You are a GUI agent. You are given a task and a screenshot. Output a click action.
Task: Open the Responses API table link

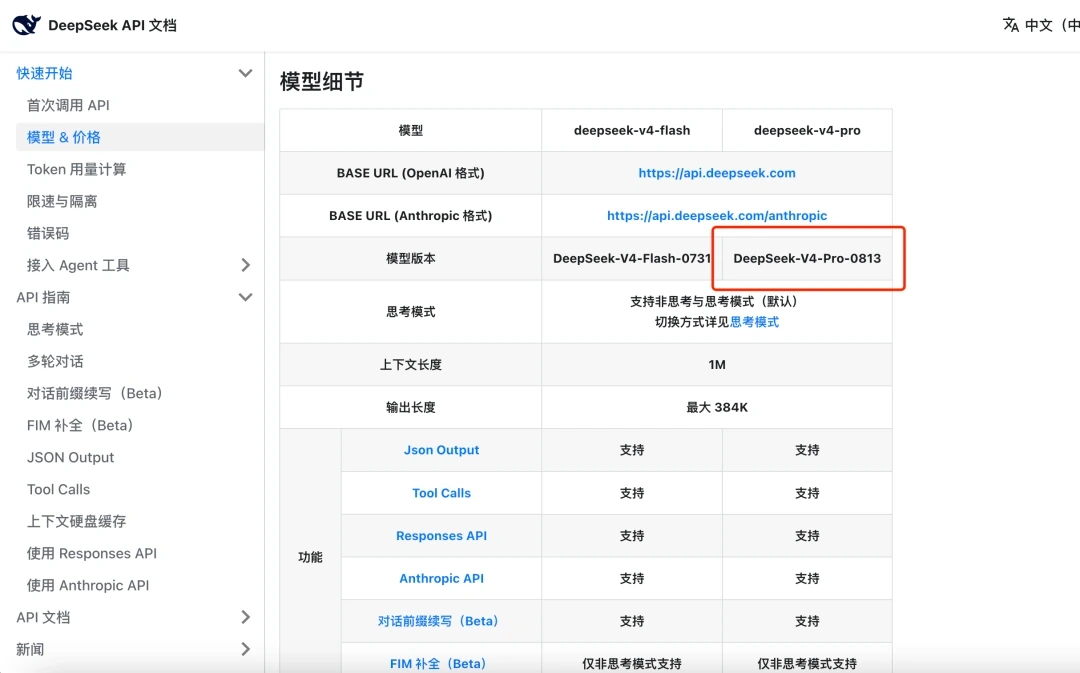click(x=442, y=536)
